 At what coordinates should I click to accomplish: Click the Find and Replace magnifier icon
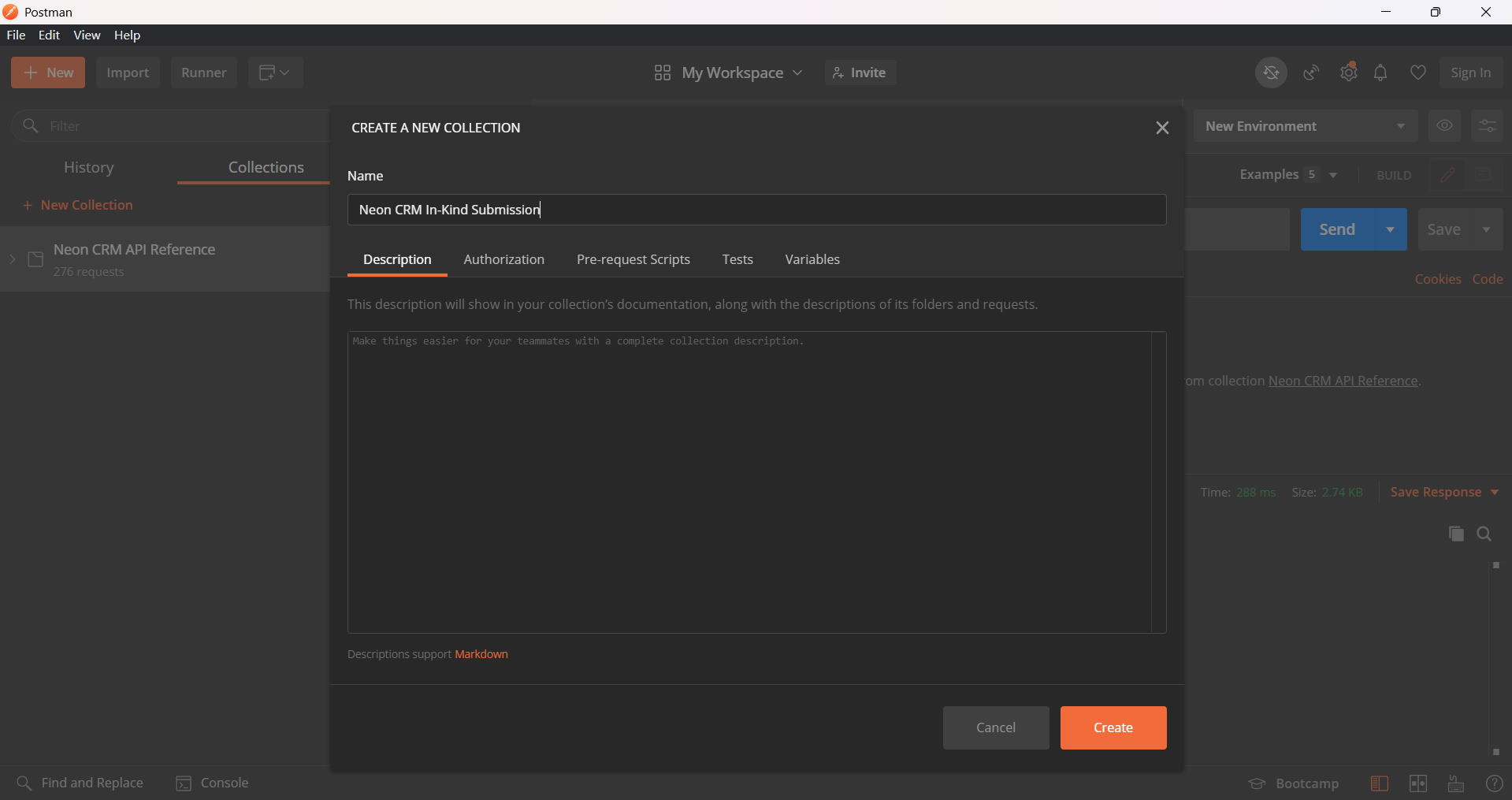pos(24,783)
